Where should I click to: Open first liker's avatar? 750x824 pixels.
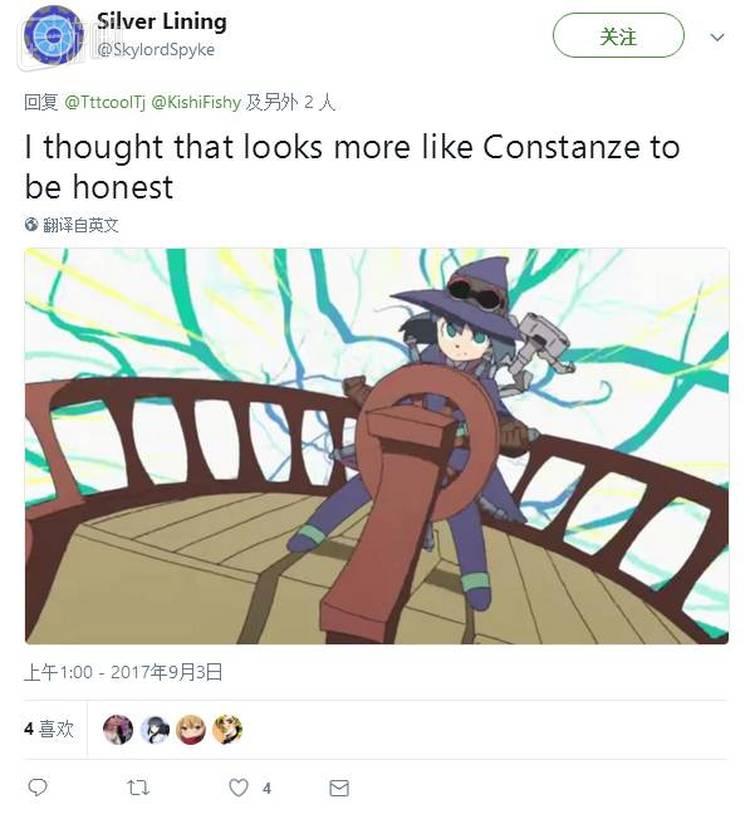(x=118, y=730)
